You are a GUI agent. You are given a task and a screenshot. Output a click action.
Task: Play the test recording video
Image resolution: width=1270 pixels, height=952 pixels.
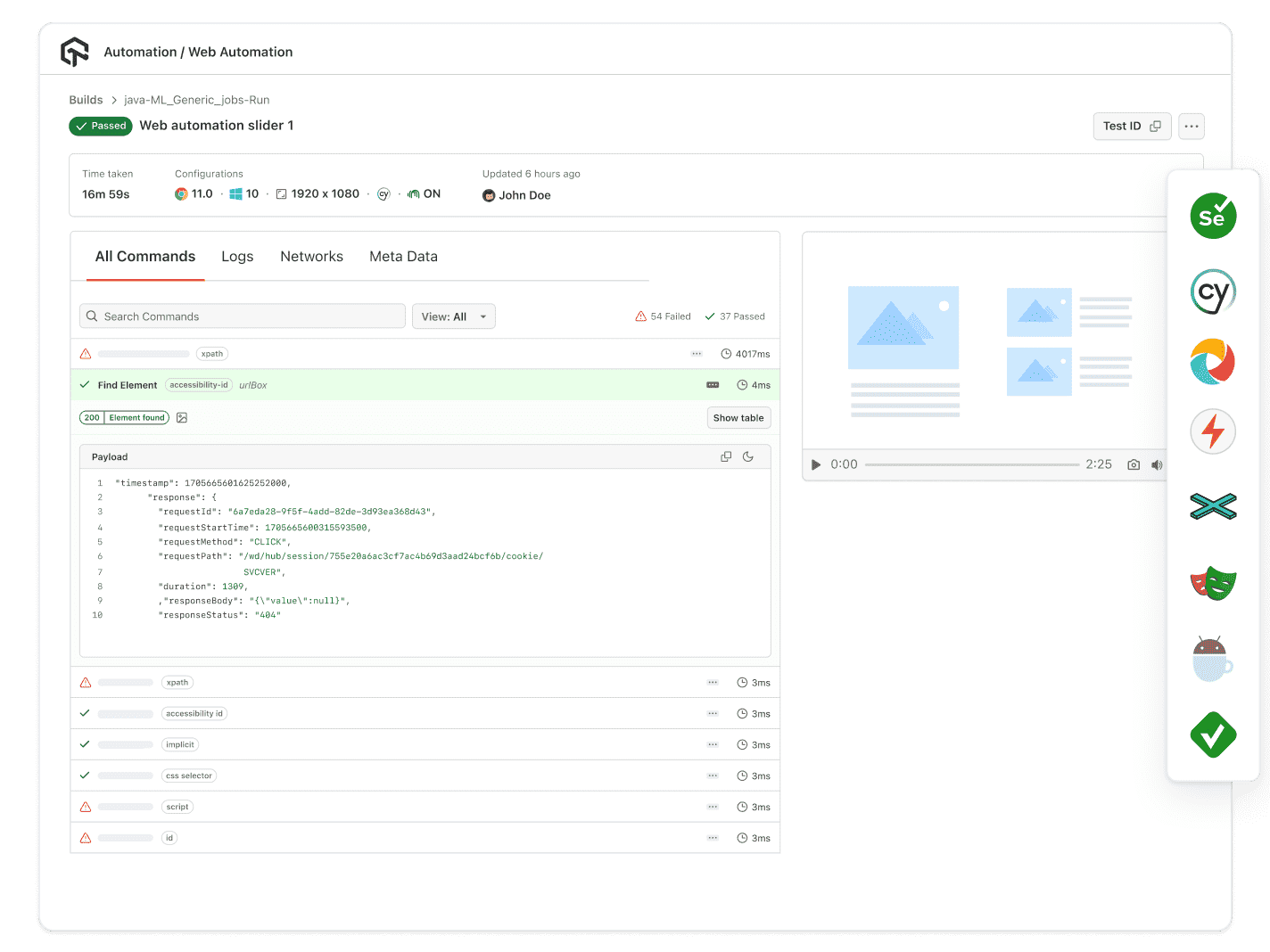(x=815, y=465)
